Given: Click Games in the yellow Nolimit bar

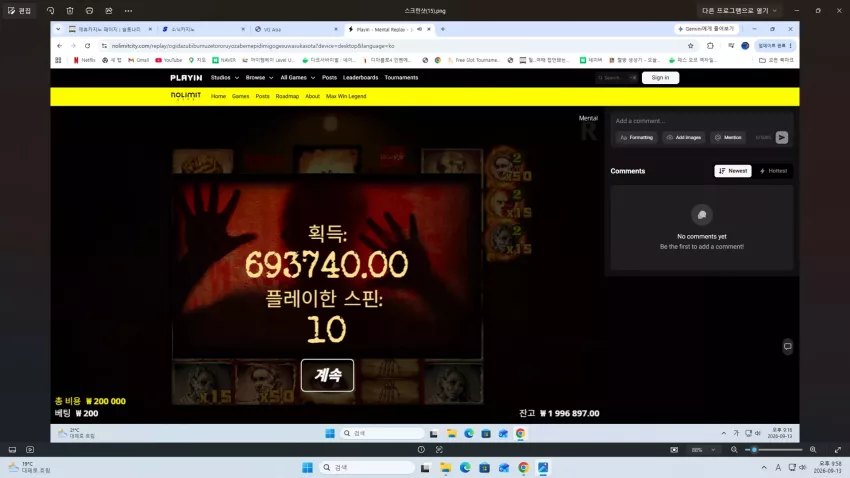Looking at the screenshot, I should tap(240, 96).
